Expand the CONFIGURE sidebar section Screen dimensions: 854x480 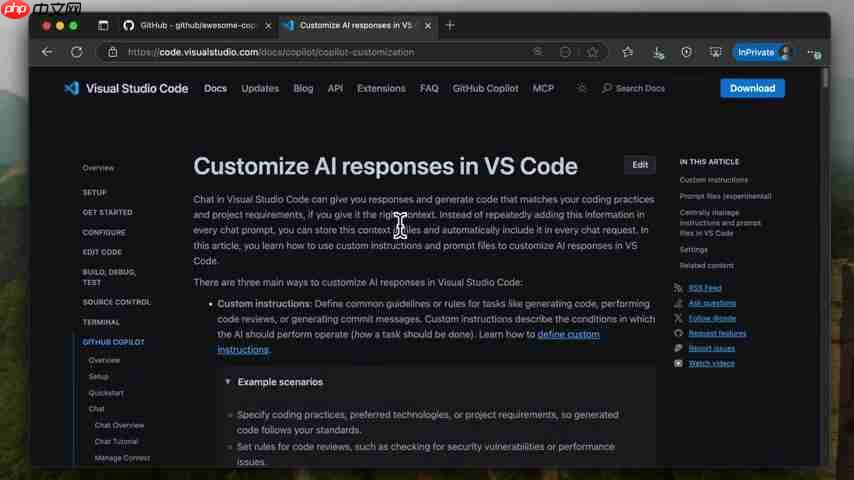(104, 233)
